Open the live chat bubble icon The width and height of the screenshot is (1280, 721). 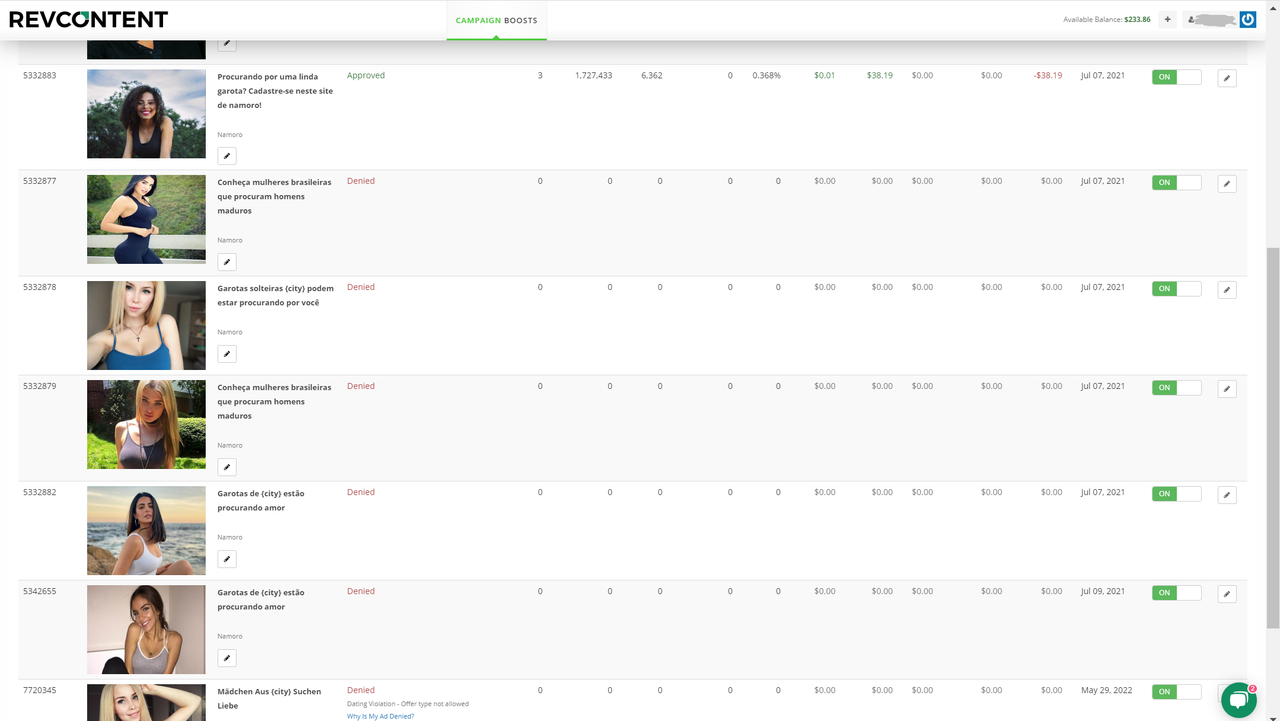1238,700
